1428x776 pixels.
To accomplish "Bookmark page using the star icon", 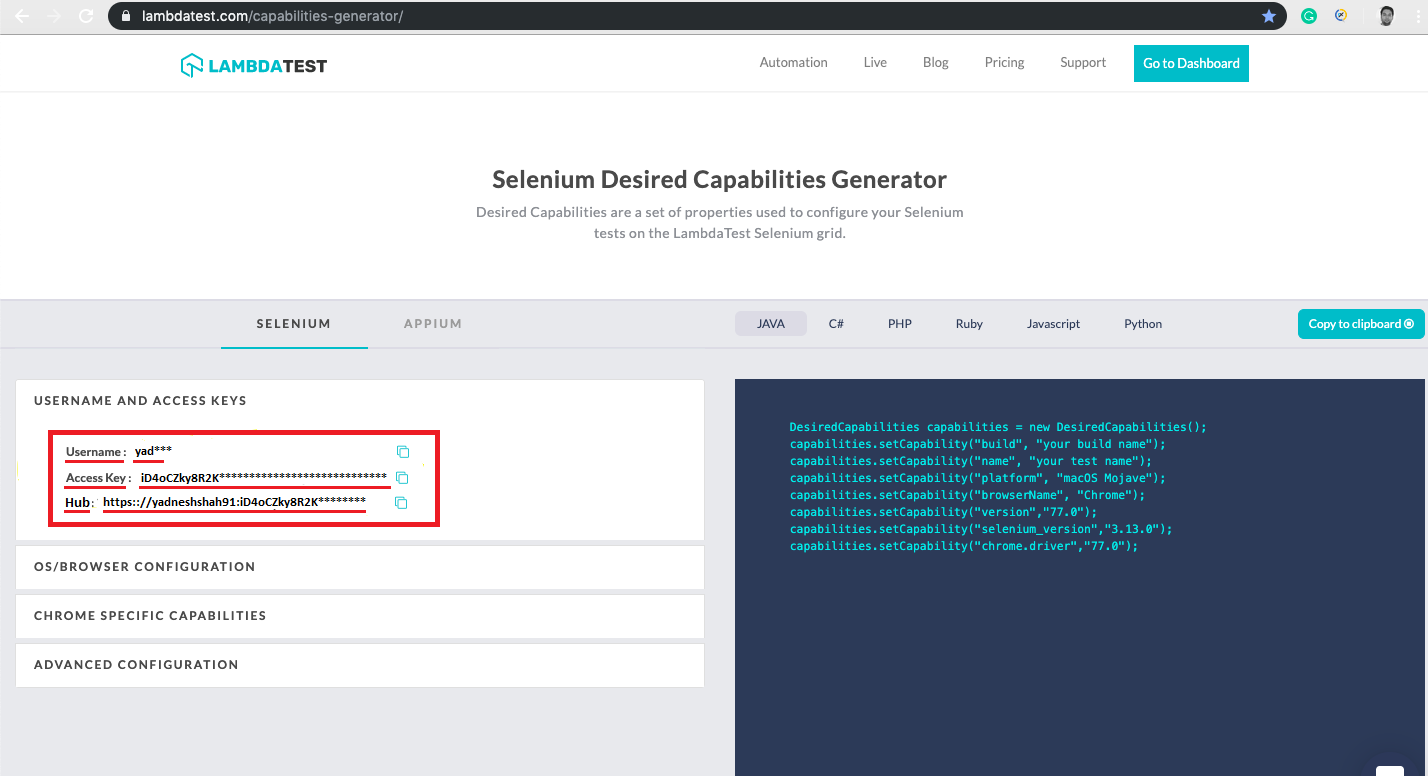I will click(1269, 16).
